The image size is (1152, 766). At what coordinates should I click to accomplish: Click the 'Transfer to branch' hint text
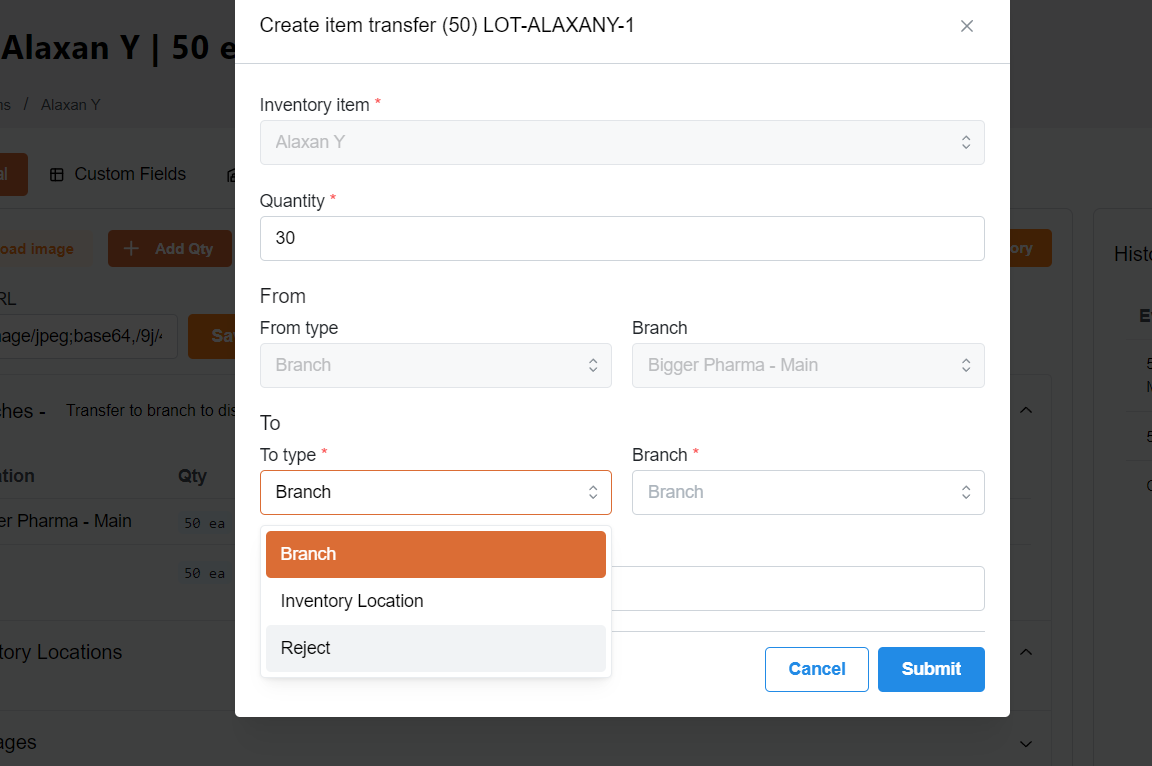(151, 411)
